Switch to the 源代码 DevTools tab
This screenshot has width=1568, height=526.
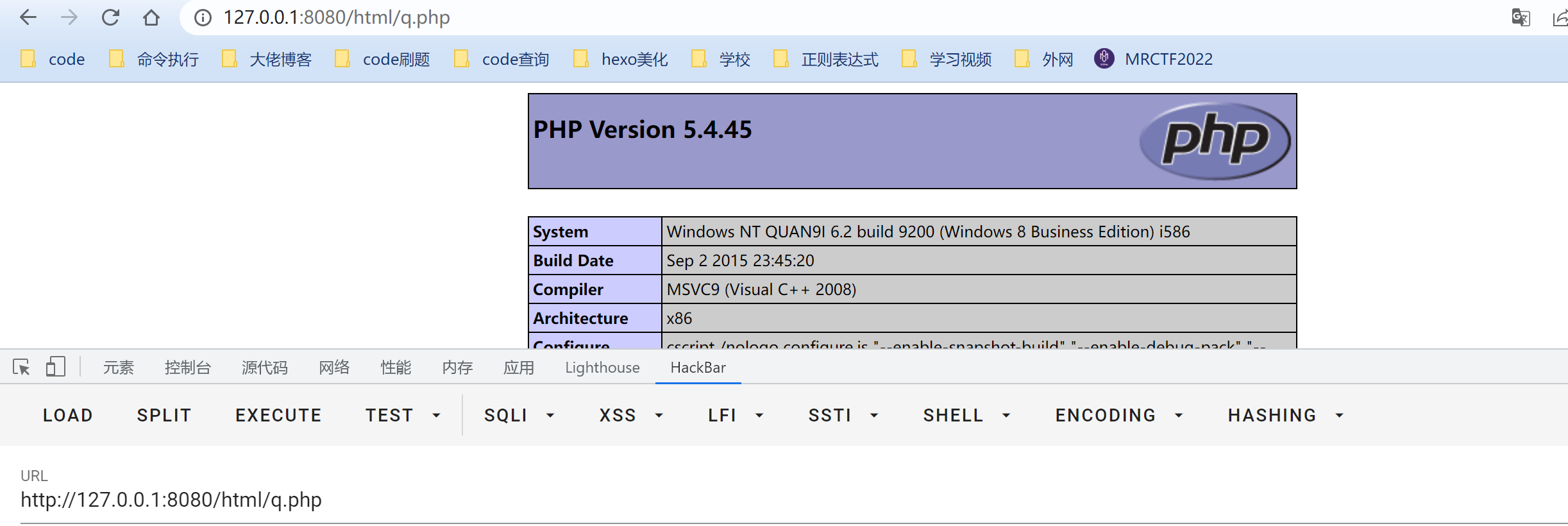coord(264,368)
